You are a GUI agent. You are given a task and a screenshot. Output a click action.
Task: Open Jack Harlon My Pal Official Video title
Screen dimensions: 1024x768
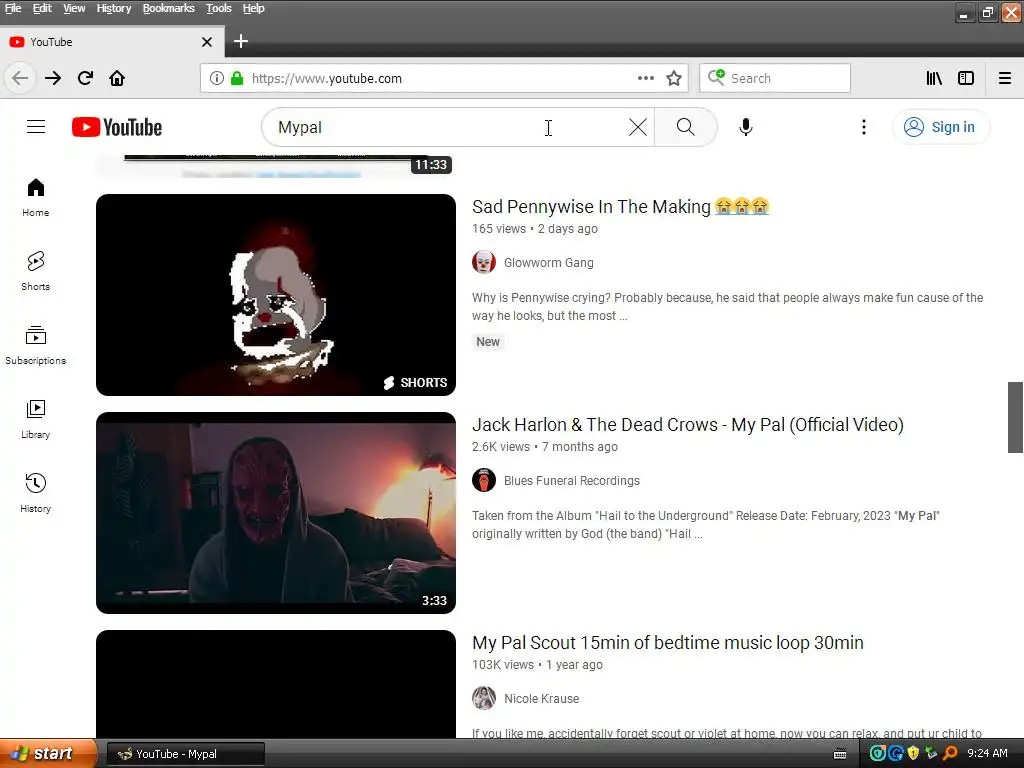click(688, 424)
